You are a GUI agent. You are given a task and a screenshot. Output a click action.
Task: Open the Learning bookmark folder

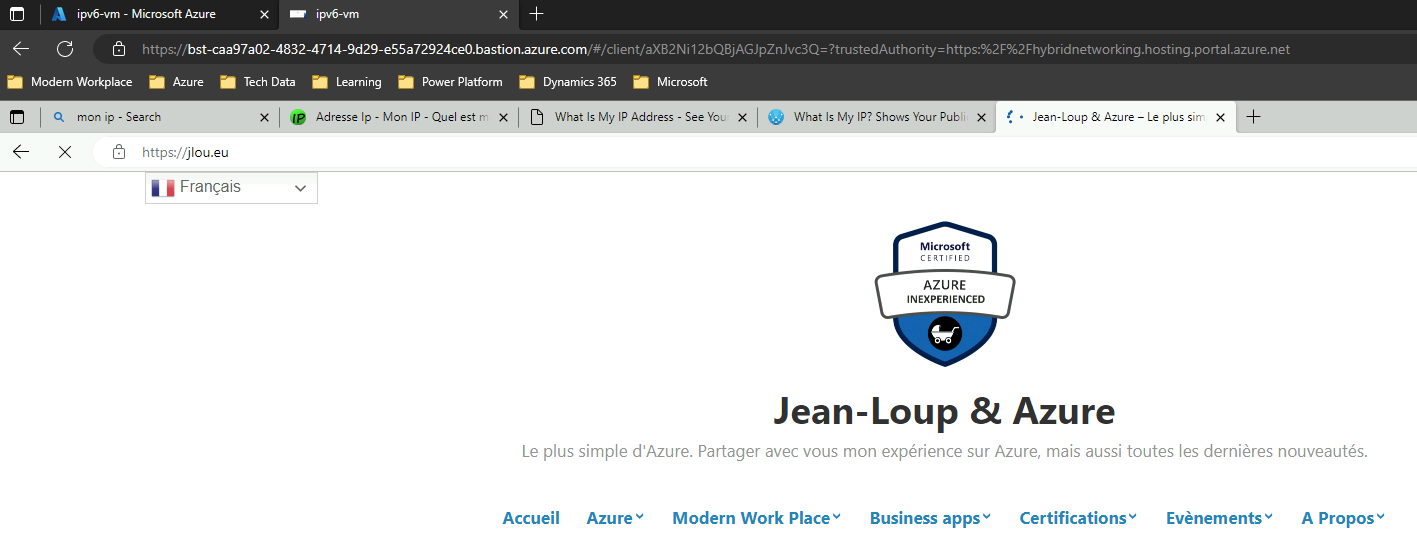tap(347, 82)
